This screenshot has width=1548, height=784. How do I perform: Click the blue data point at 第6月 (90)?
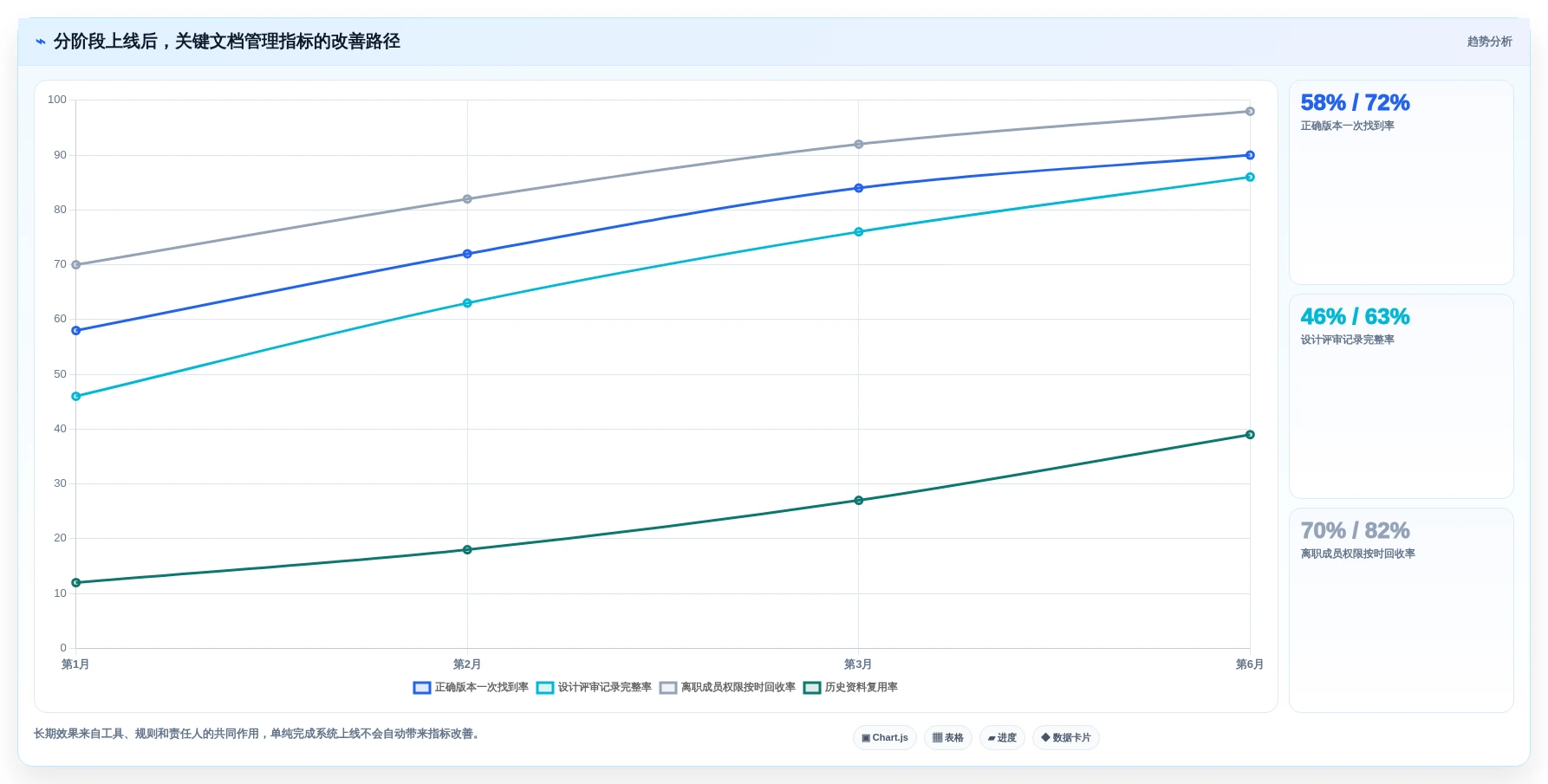1250,156
